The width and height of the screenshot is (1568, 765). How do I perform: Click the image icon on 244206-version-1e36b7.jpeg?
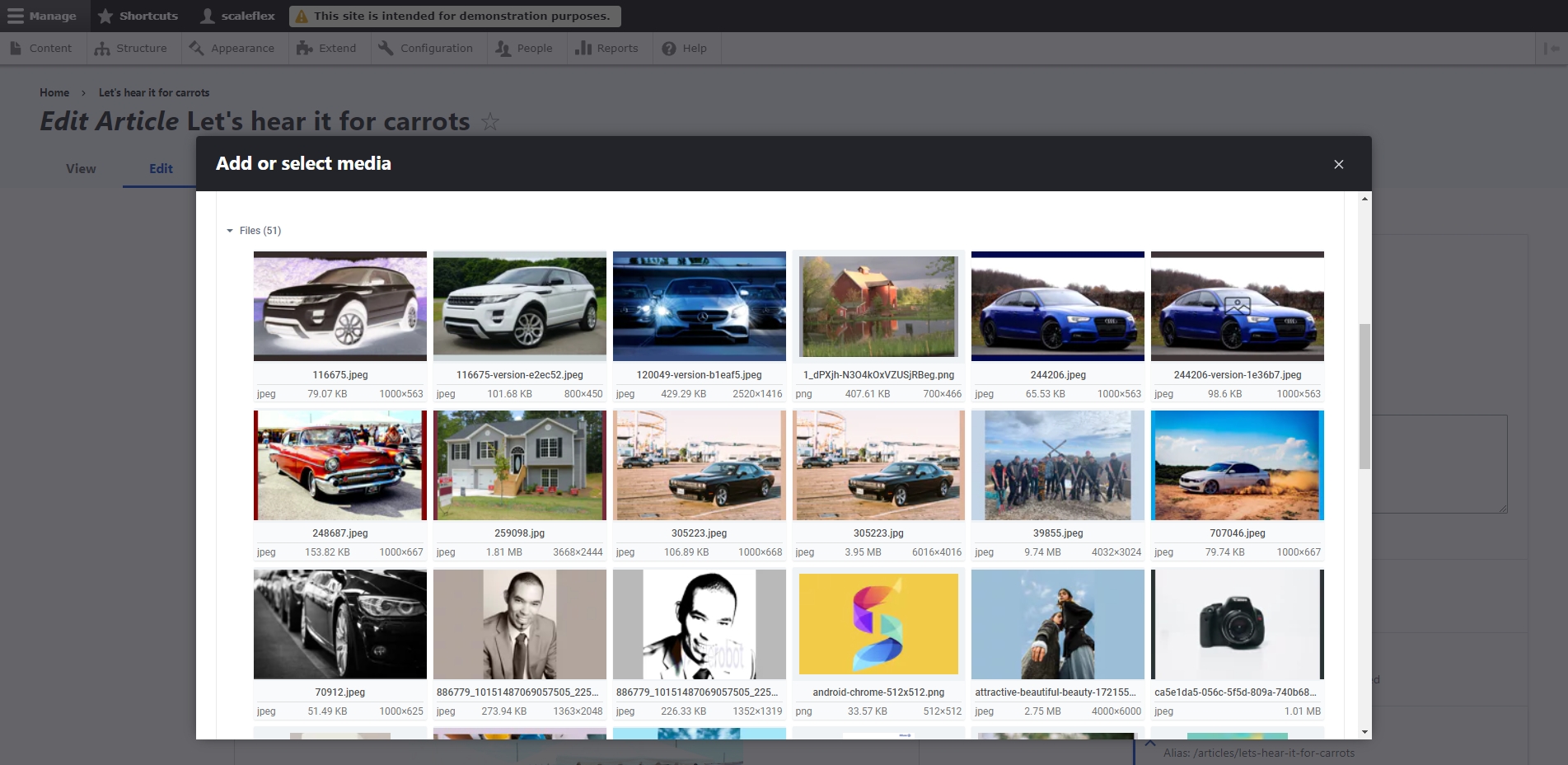[x=1237, y=306]
